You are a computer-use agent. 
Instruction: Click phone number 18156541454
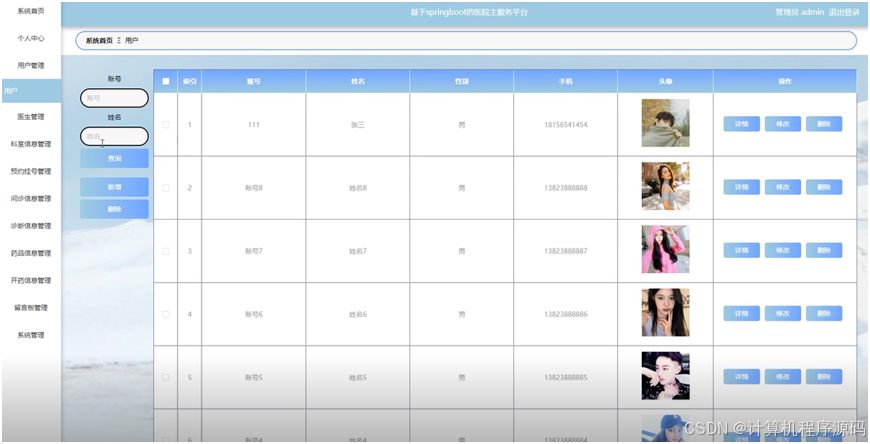tap(565, 125)
